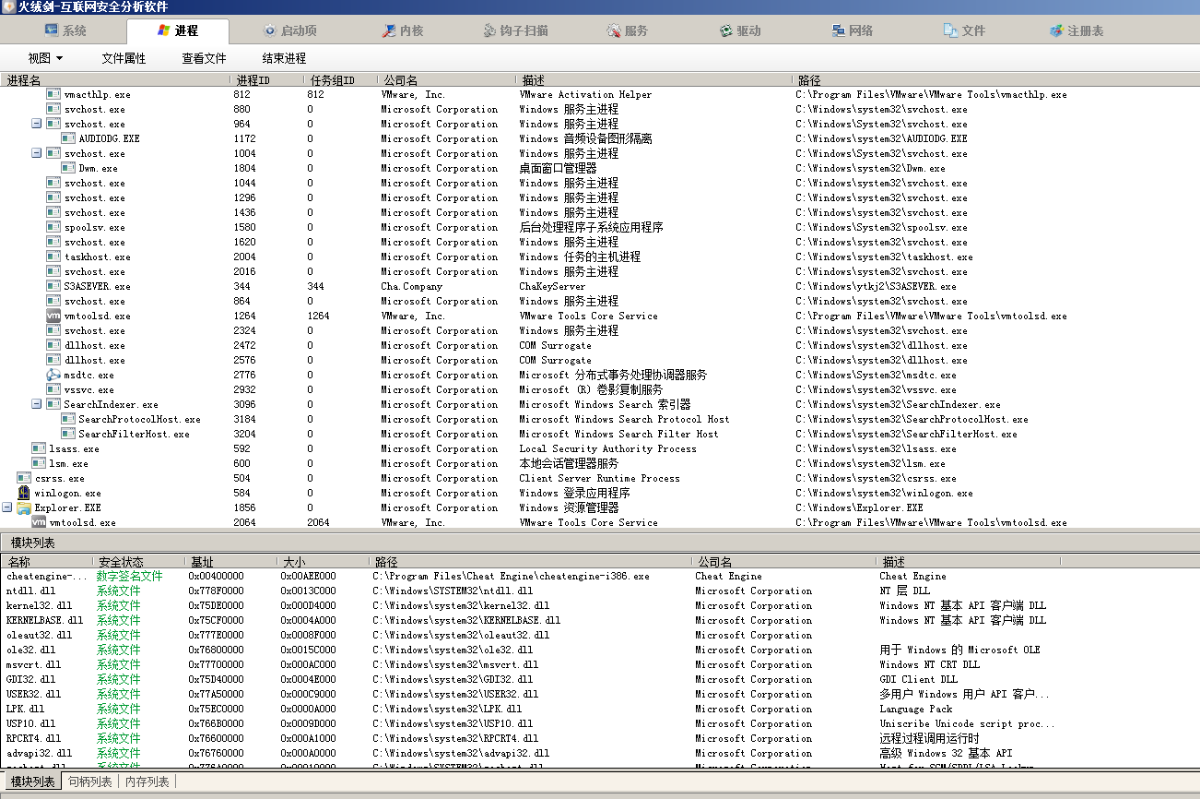
Task: Click the 查看文件 button
Action: coord(204,58)
